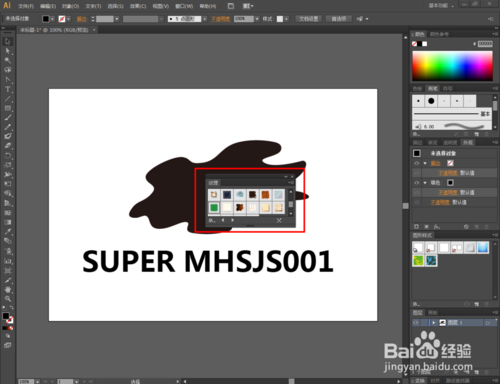Choose the Zoom magnifier tool

(7, 299)
